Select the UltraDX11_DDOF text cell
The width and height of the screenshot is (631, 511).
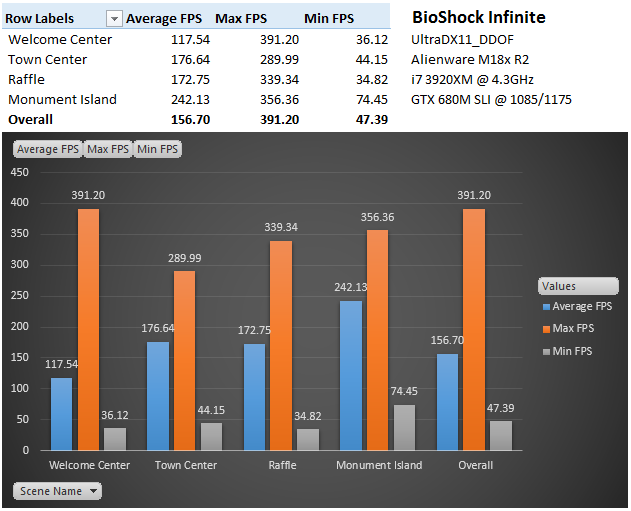462,39
